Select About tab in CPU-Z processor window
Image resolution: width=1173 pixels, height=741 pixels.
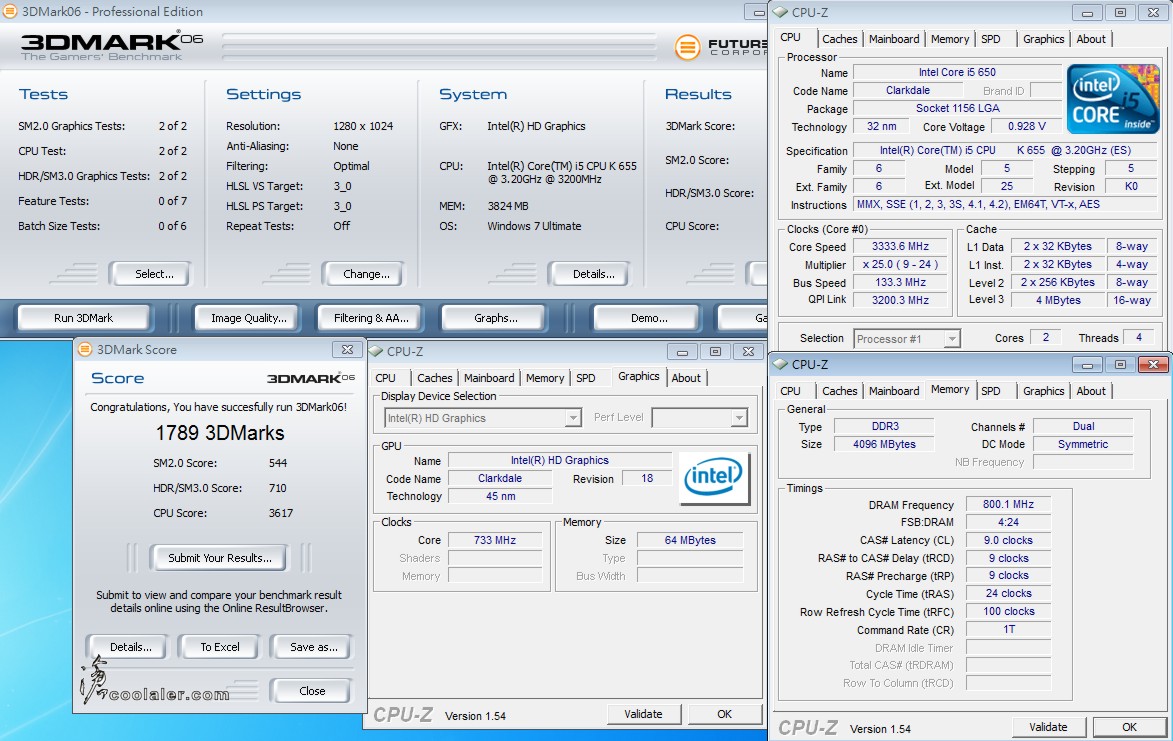click(x=1091, y=39)
